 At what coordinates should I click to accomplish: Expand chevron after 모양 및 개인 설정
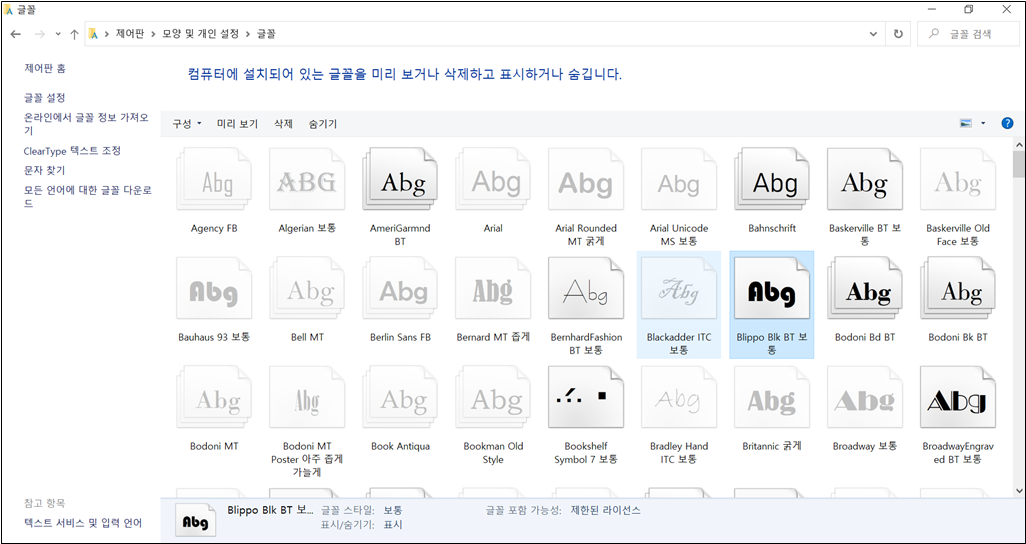coord(250,34)
